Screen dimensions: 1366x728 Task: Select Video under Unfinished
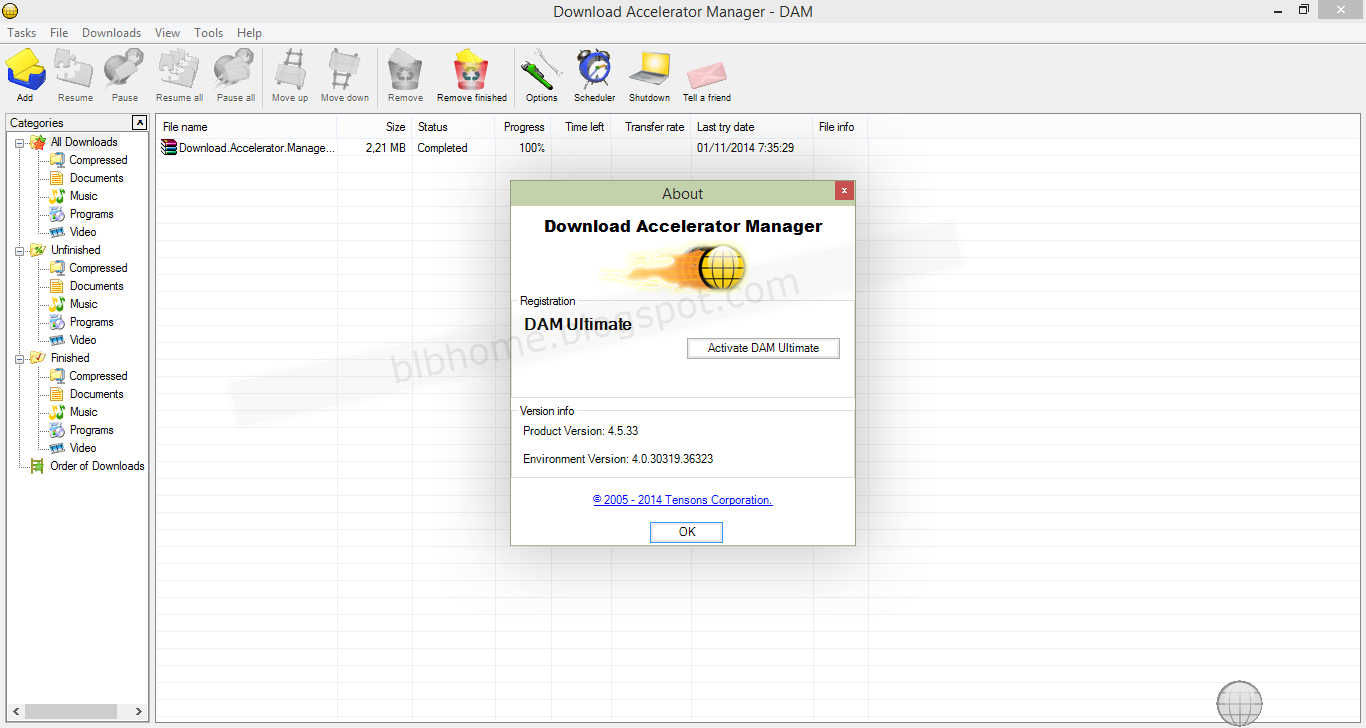tap(83, 340)
